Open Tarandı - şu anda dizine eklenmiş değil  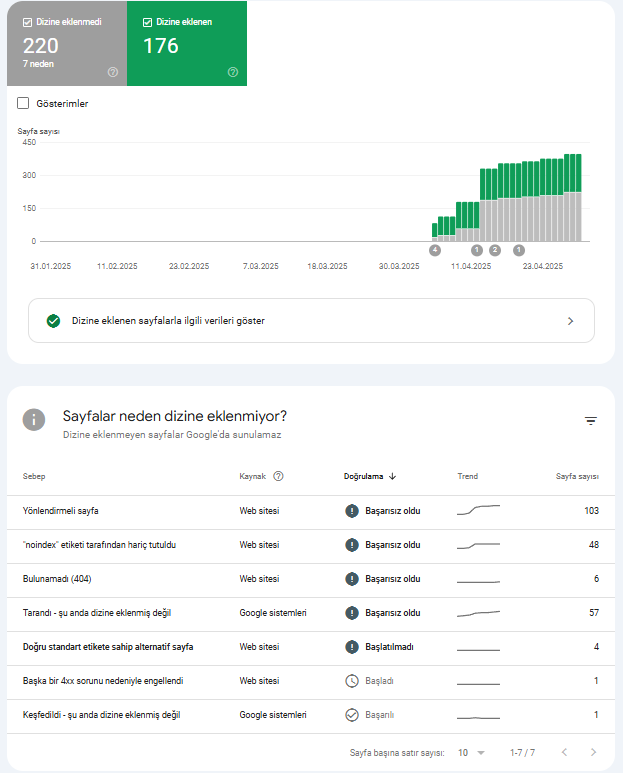tap(311, 613)
